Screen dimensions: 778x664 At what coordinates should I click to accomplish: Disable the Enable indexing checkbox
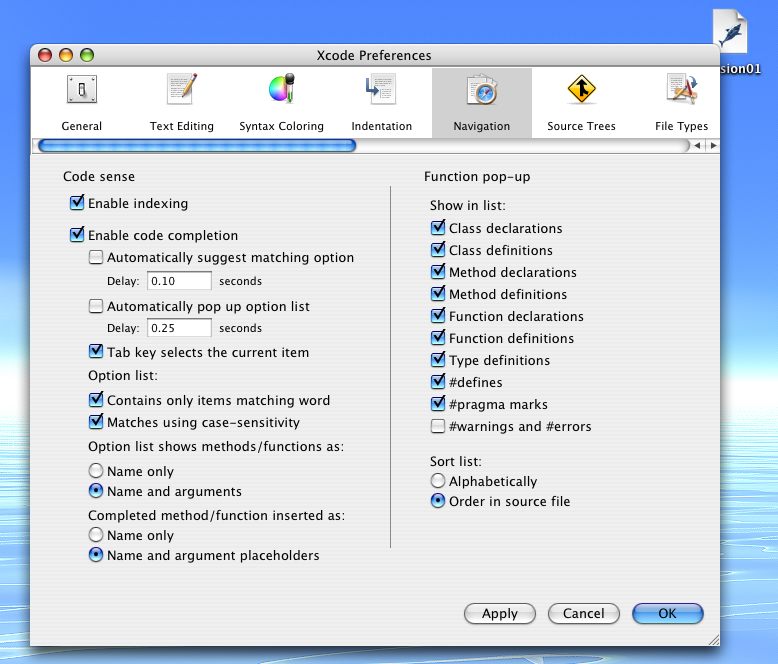77,203
